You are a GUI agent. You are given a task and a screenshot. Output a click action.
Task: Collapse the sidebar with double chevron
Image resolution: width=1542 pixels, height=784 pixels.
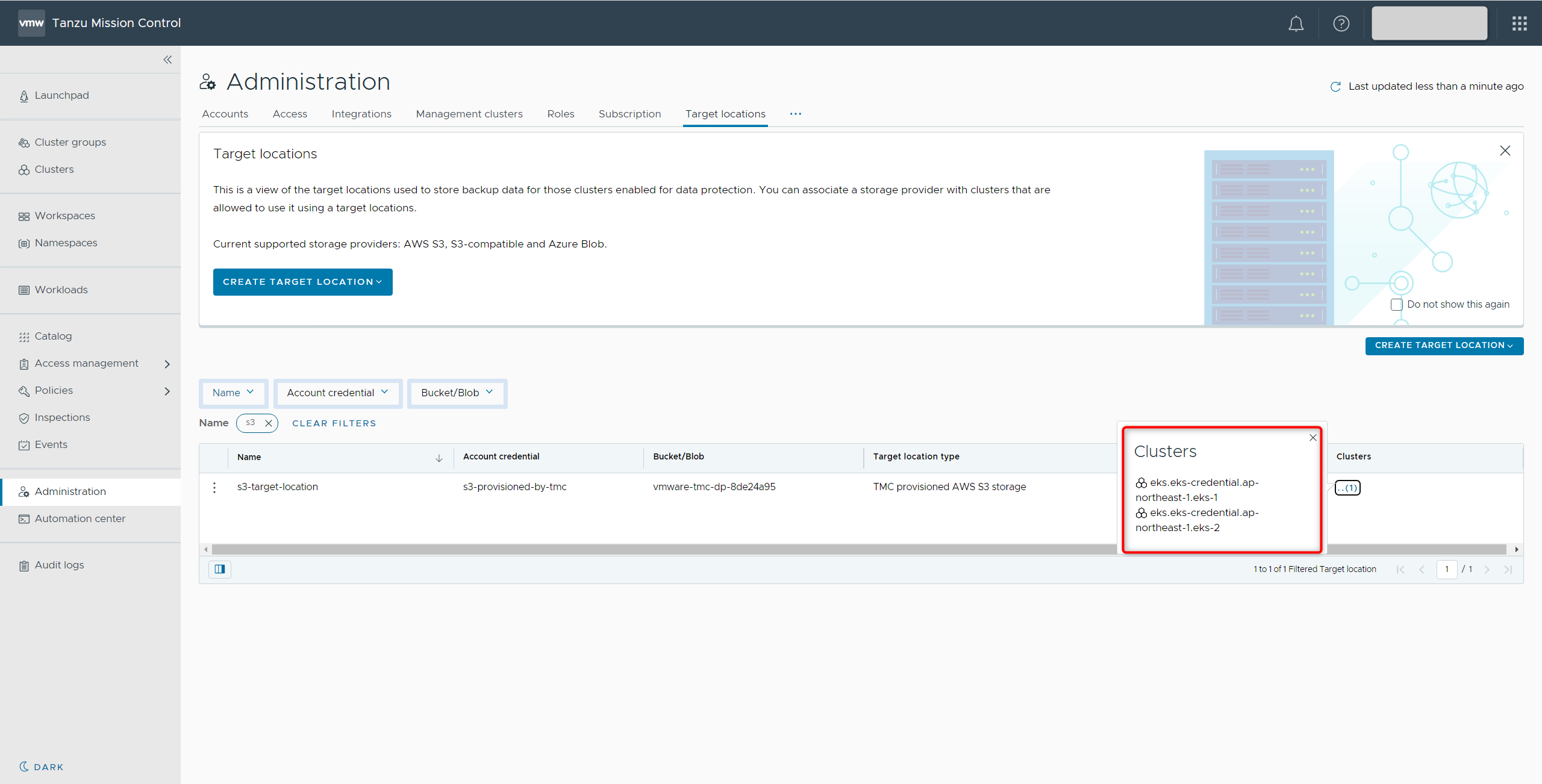167,60
